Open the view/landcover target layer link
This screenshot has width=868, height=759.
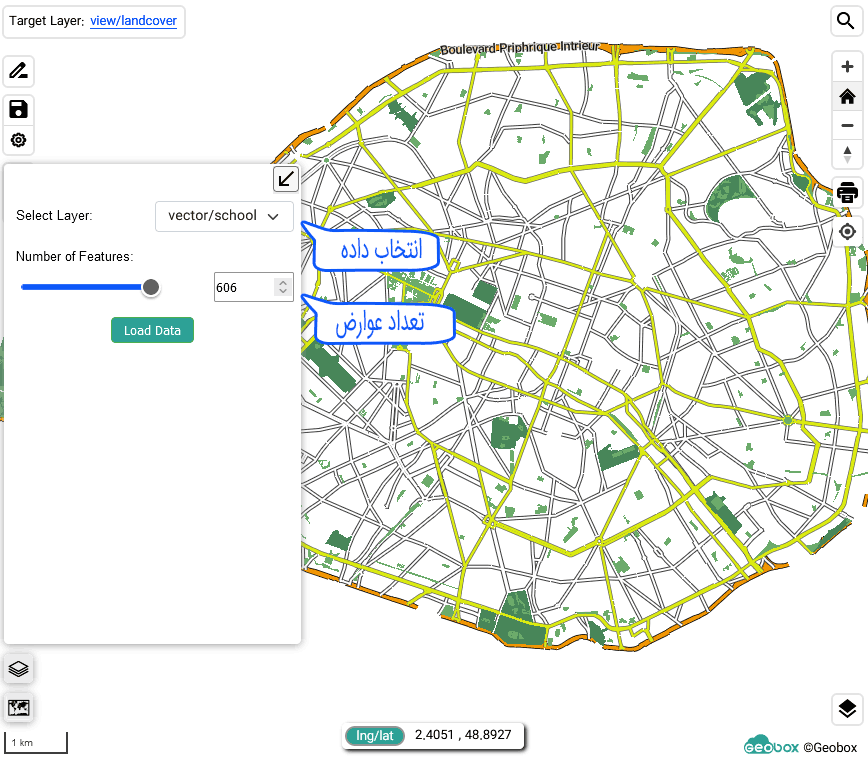133,21
